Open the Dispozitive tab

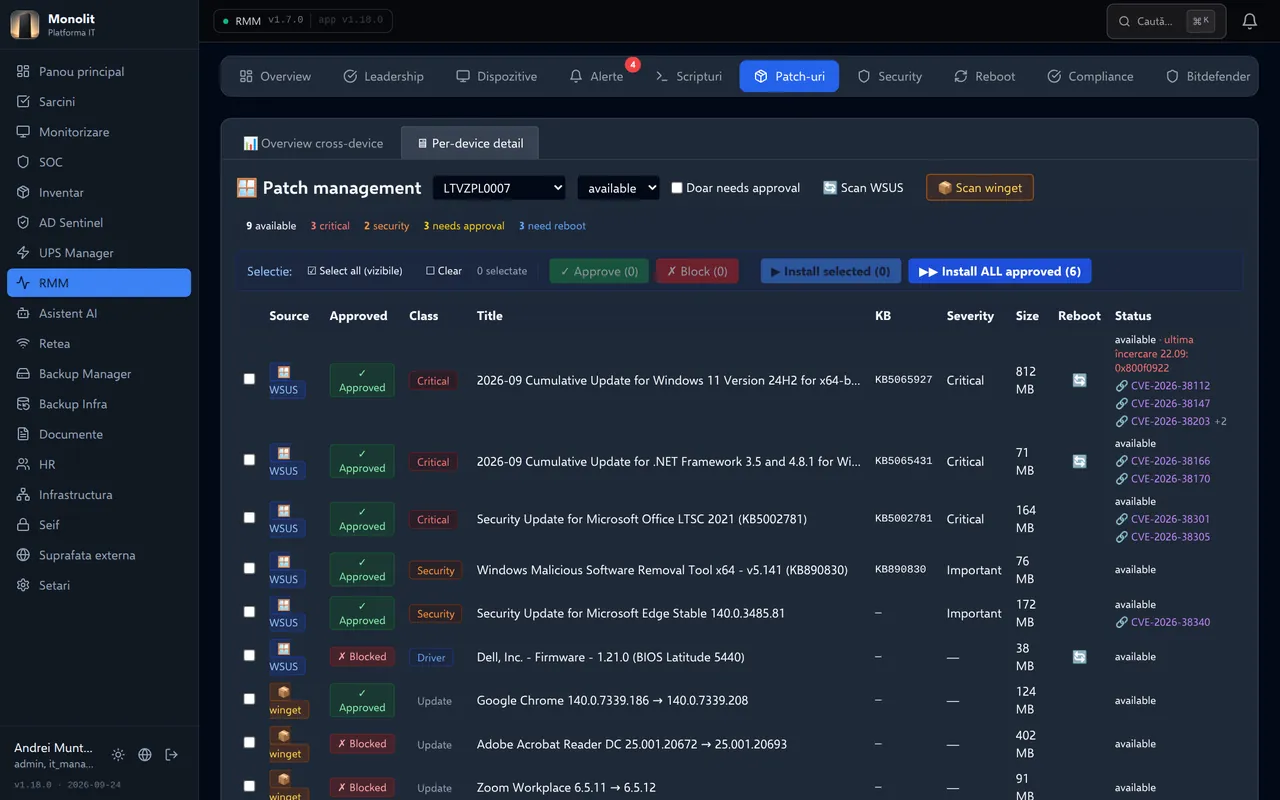click(496, 76)
